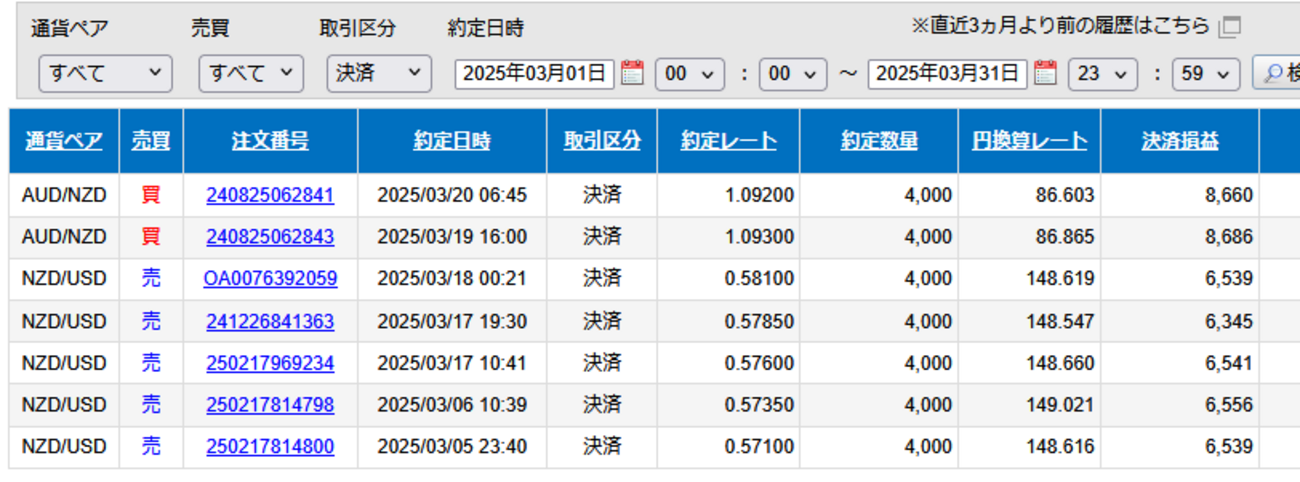
Task: Open the start hour dropdown
Action: (x=689, y=73)
